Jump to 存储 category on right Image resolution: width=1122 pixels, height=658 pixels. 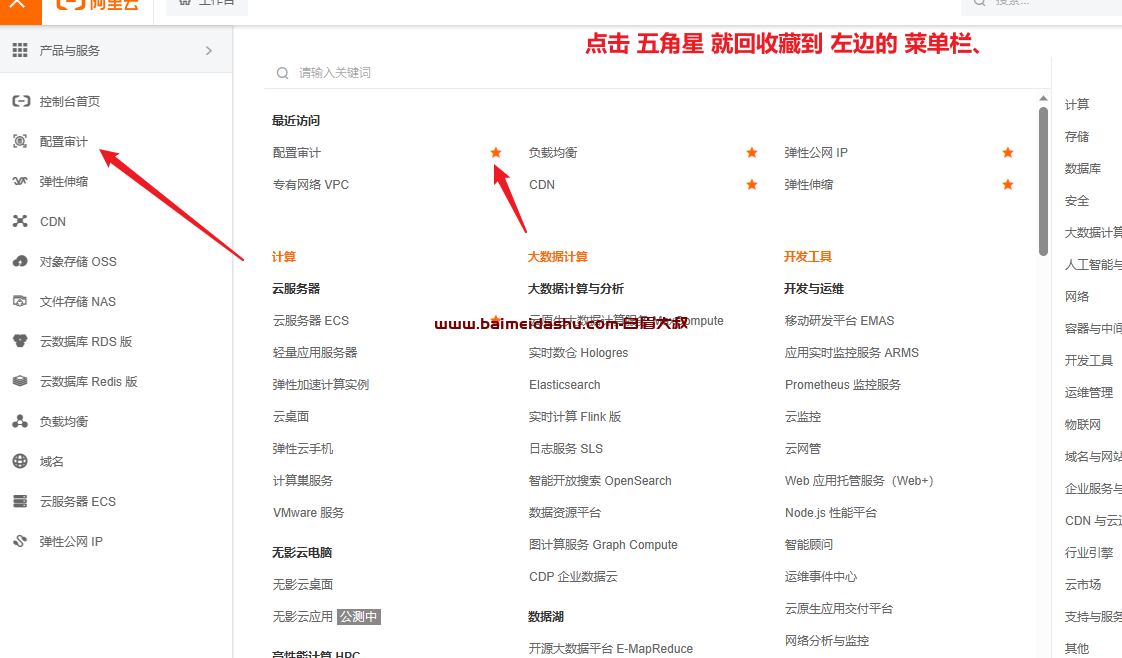click(x=1077, y=137)
